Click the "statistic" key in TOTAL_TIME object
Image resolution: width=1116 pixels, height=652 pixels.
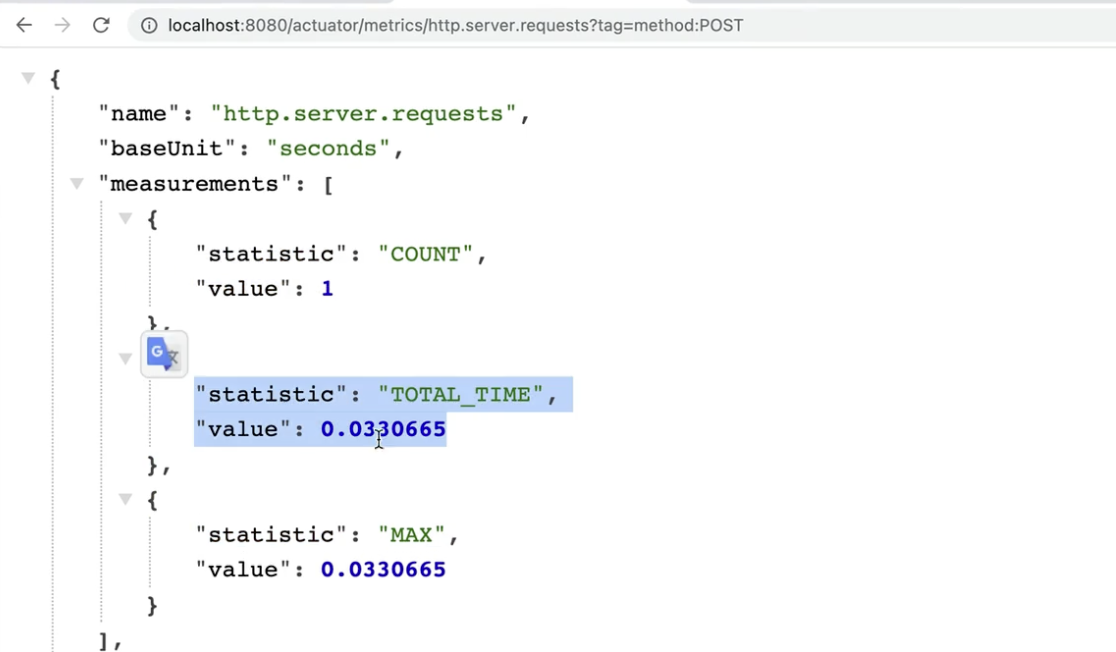(x=270, y=395)
